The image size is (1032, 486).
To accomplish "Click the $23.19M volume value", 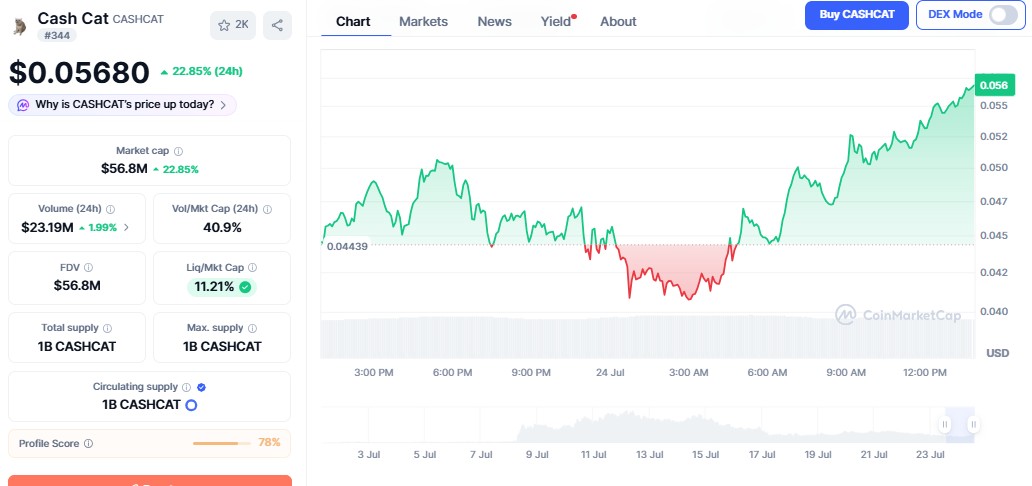I will 47,227.
